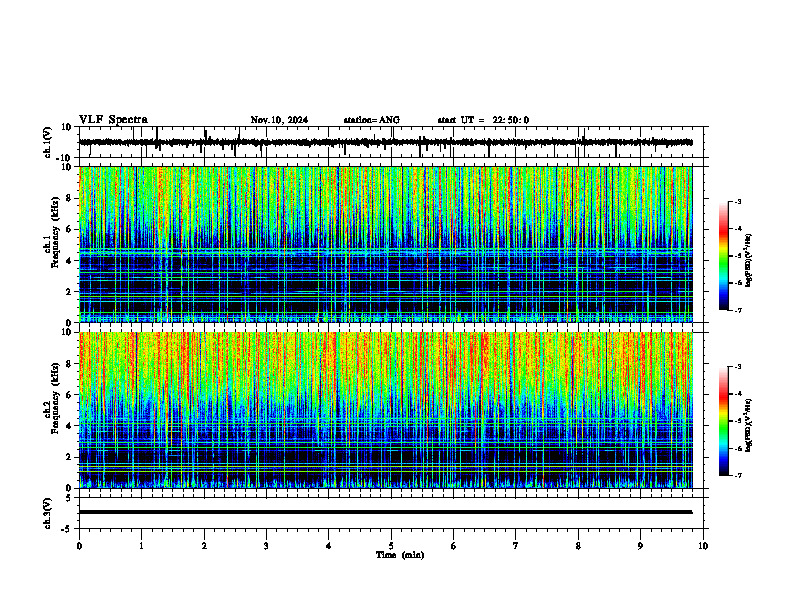Click the time axis tick label "8"
The image size is (792, 612).
tap(578, 546)
